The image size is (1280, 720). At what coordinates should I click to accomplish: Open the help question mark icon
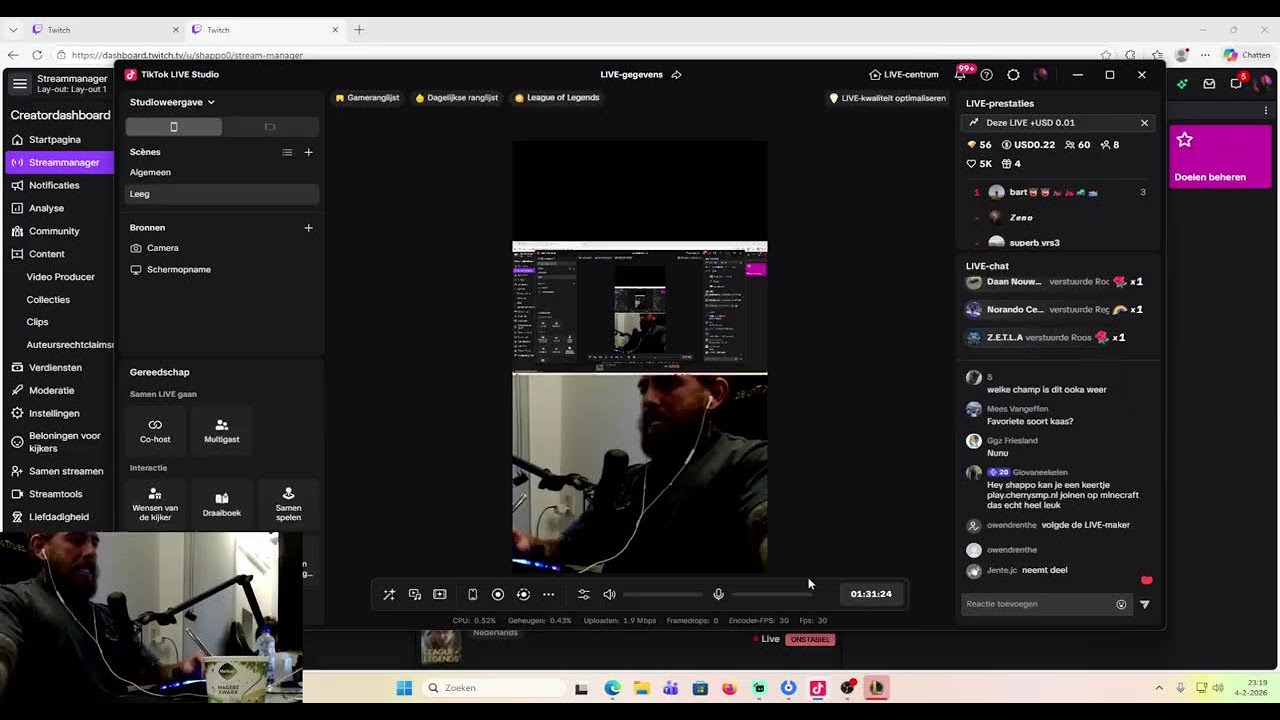point(987,75)
